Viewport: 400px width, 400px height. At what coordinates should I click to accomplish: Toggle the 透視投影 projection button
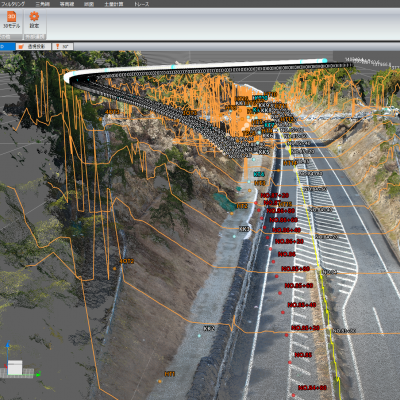34,46
